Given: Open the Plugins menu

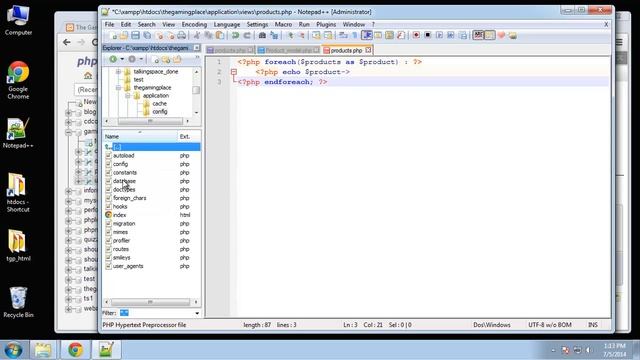Looking at the screenshot, I should point(326,24).
